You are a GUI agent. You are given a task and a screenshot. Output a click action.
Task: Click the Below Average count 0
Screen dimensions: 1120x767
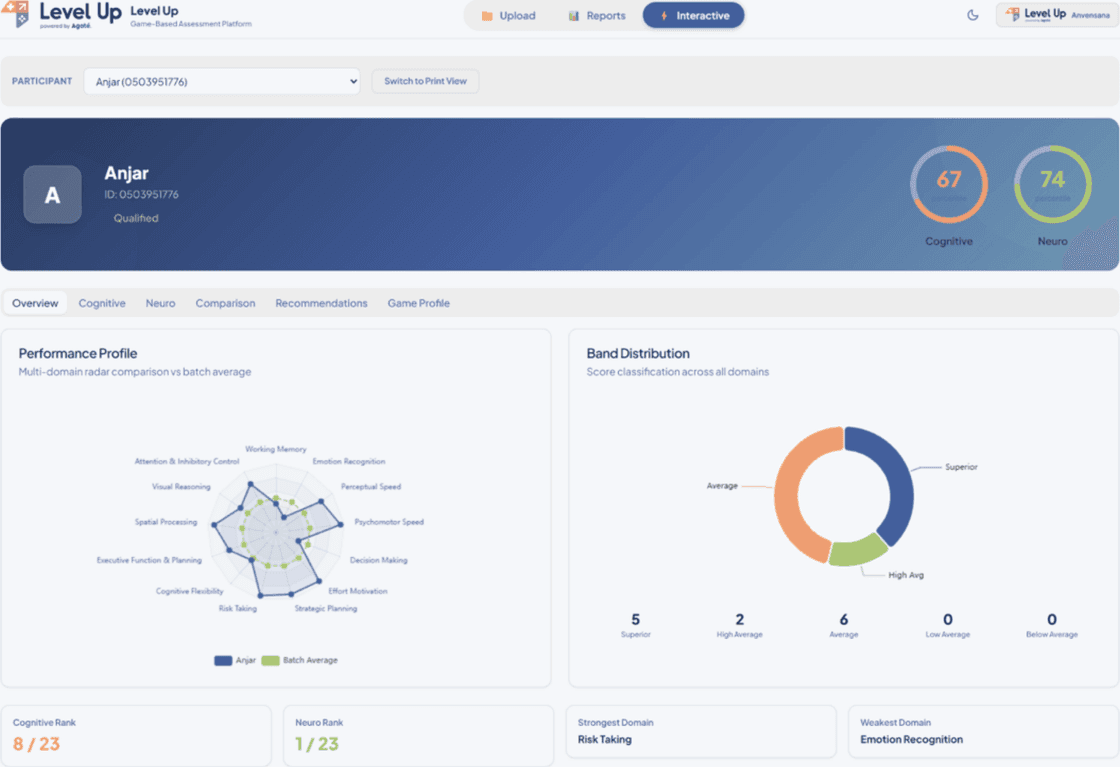point(1051,619)
